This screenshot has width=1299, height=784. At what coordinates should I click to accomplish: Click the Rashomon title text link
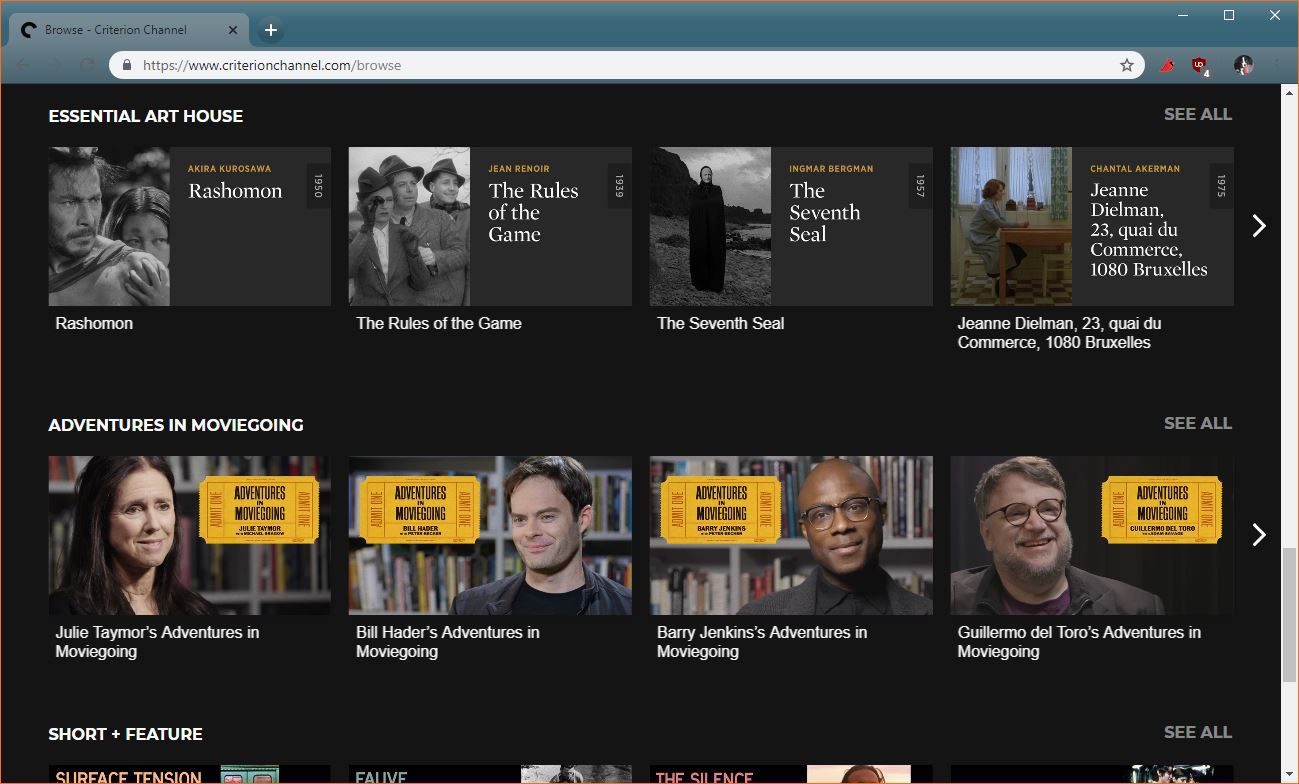[x=94, y=323]
